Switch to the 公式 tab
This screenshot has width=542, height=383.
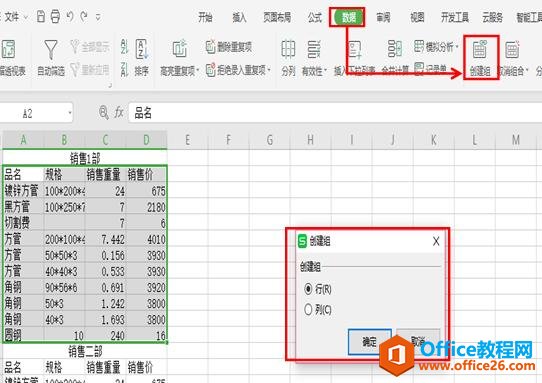coord(315,17)
